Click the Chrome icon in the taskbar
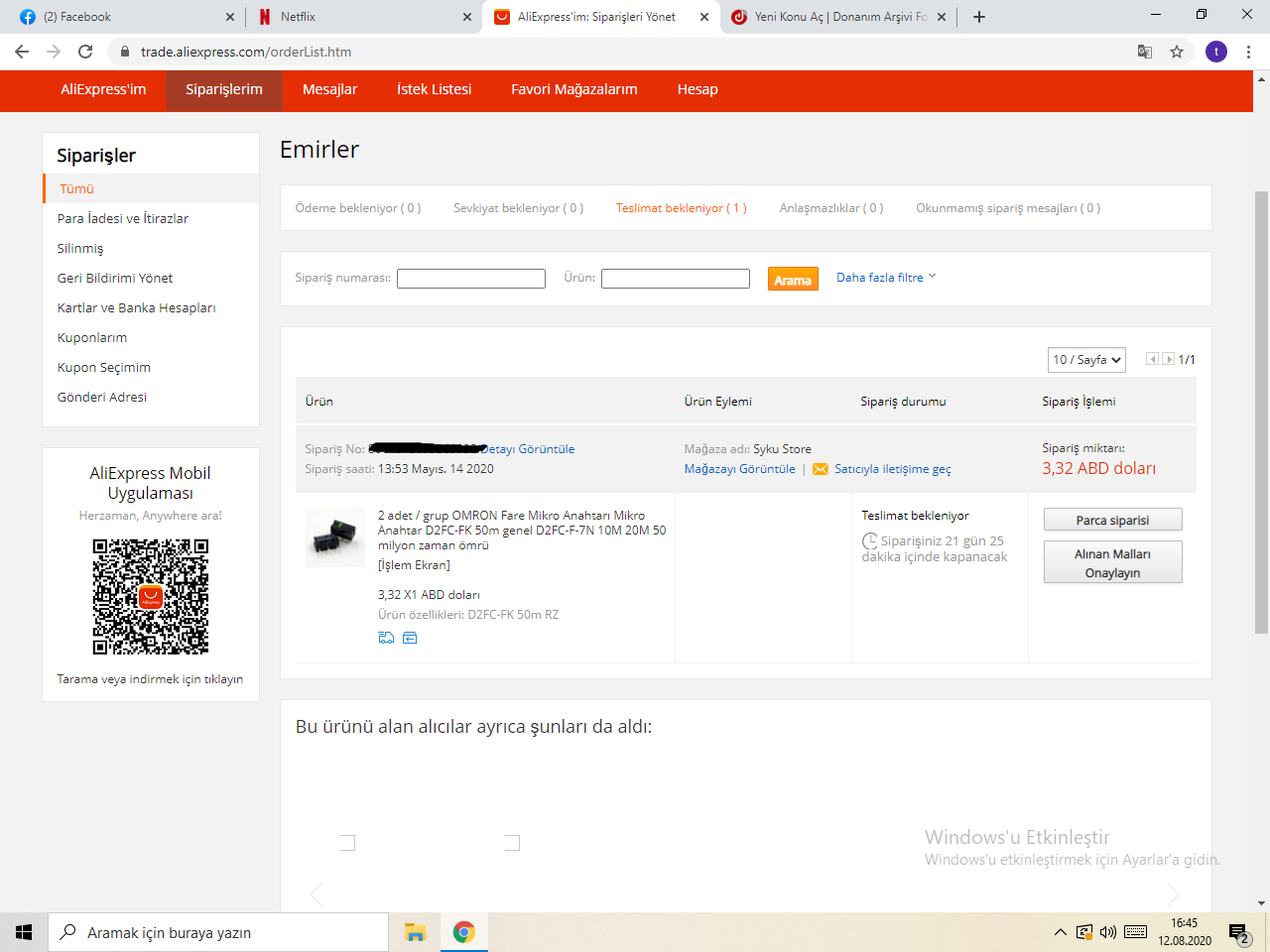The image size is (1270, 952). (463, 932)
